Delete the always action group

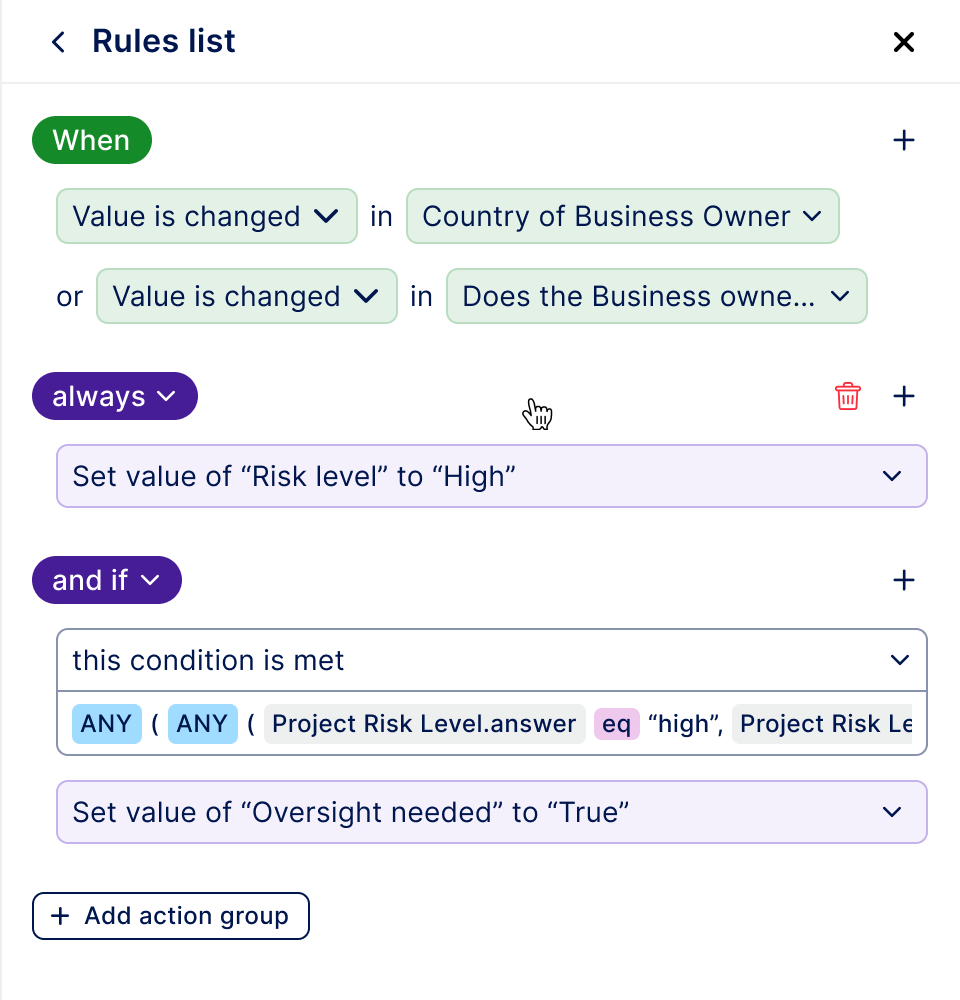(x=847, y=396)
